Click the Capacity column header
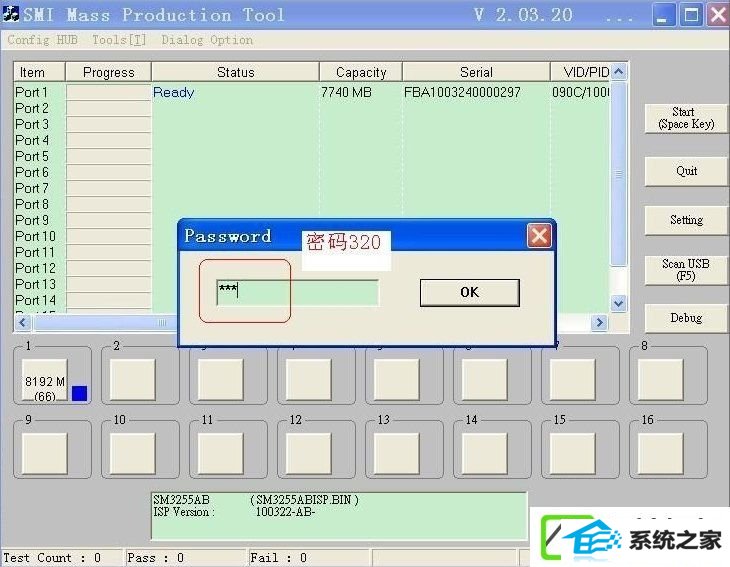The image size is (730, 567). 361,72
